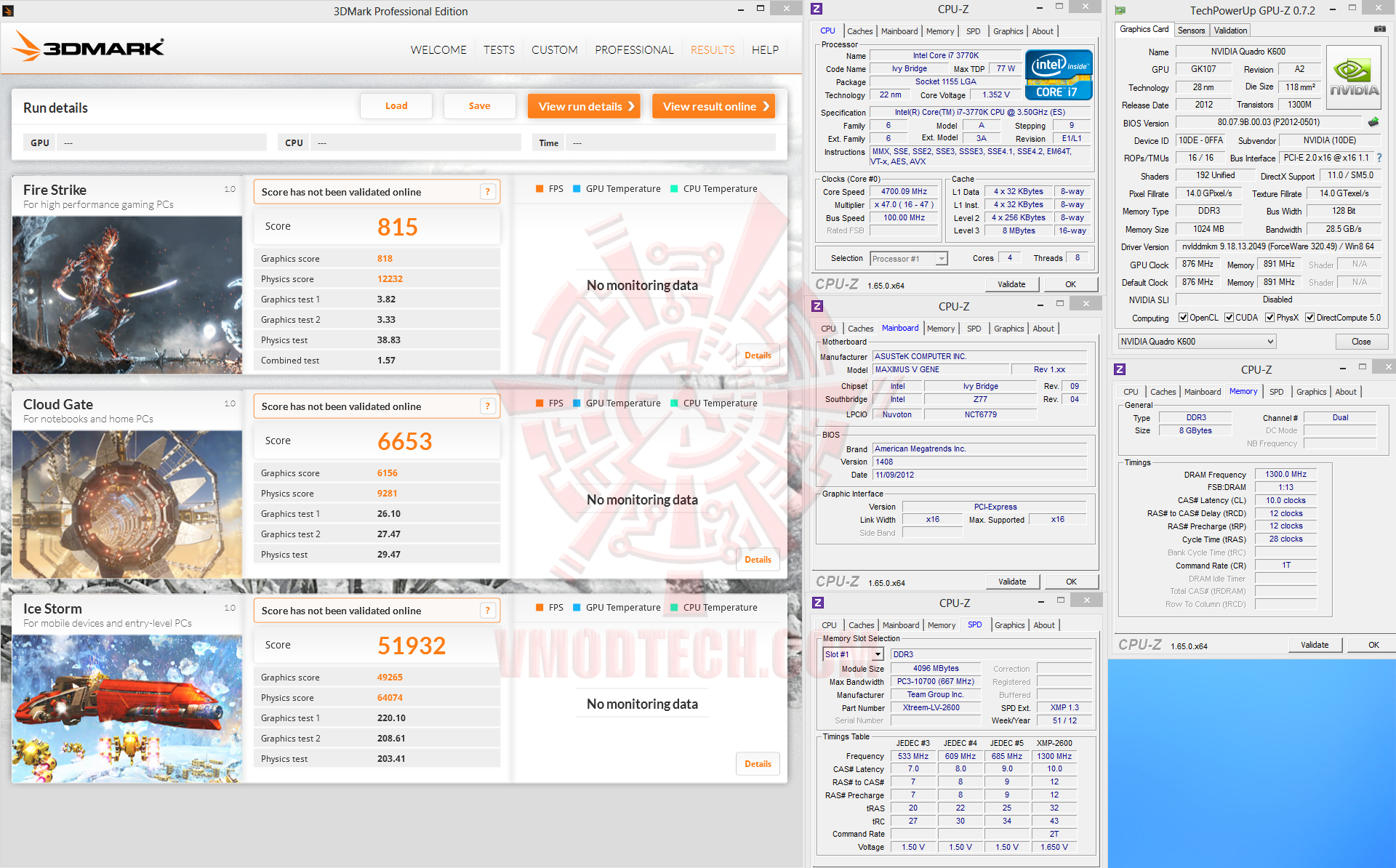Open the Slot #1 memory slot dropdown

tap(854, 654)
